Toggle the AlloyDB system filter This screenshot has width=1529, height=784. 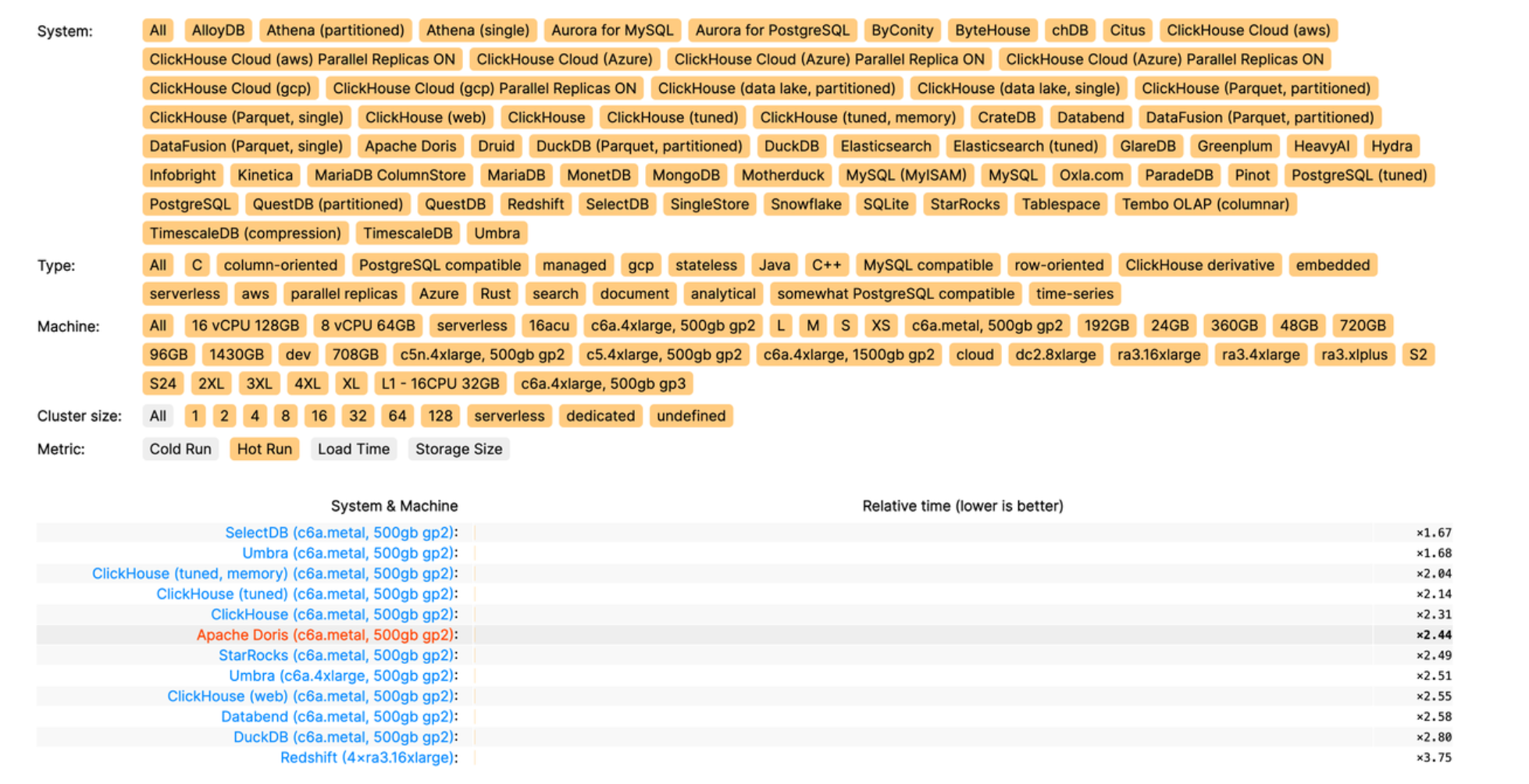pos(218,30)
